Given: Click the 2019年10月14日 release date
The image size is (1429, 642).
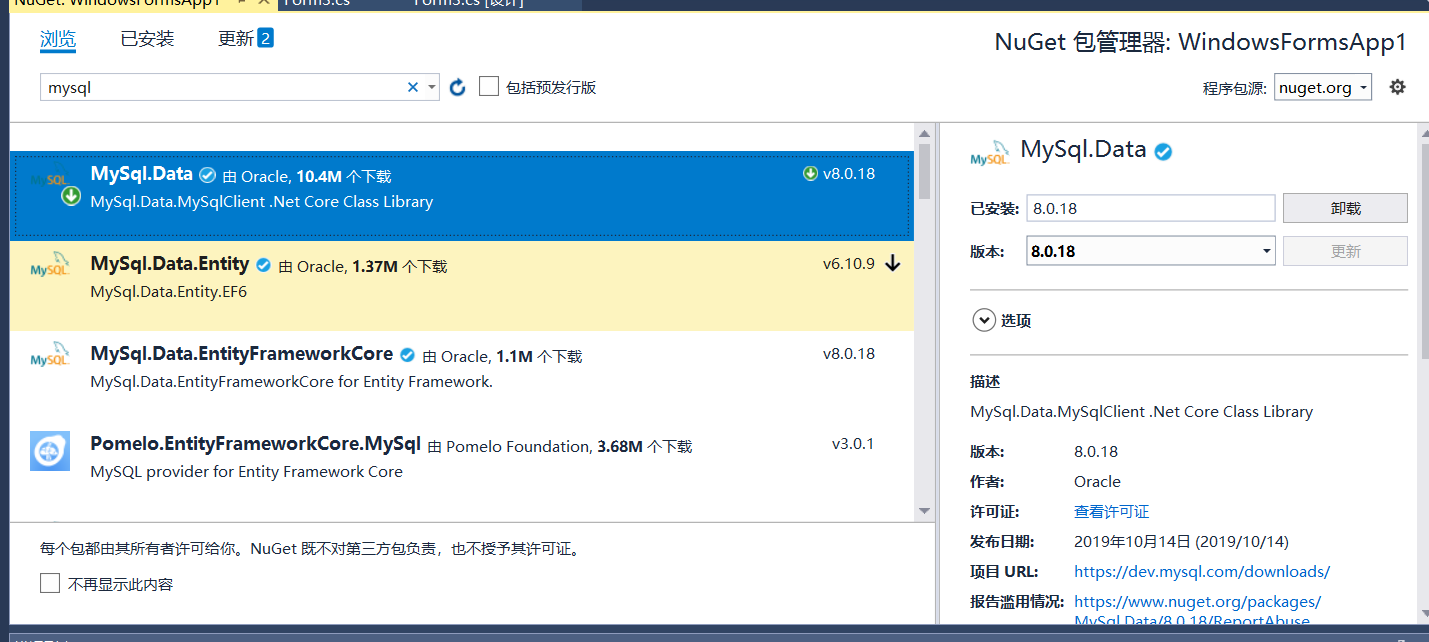Looking at the screenshot, I should 1181,542.
